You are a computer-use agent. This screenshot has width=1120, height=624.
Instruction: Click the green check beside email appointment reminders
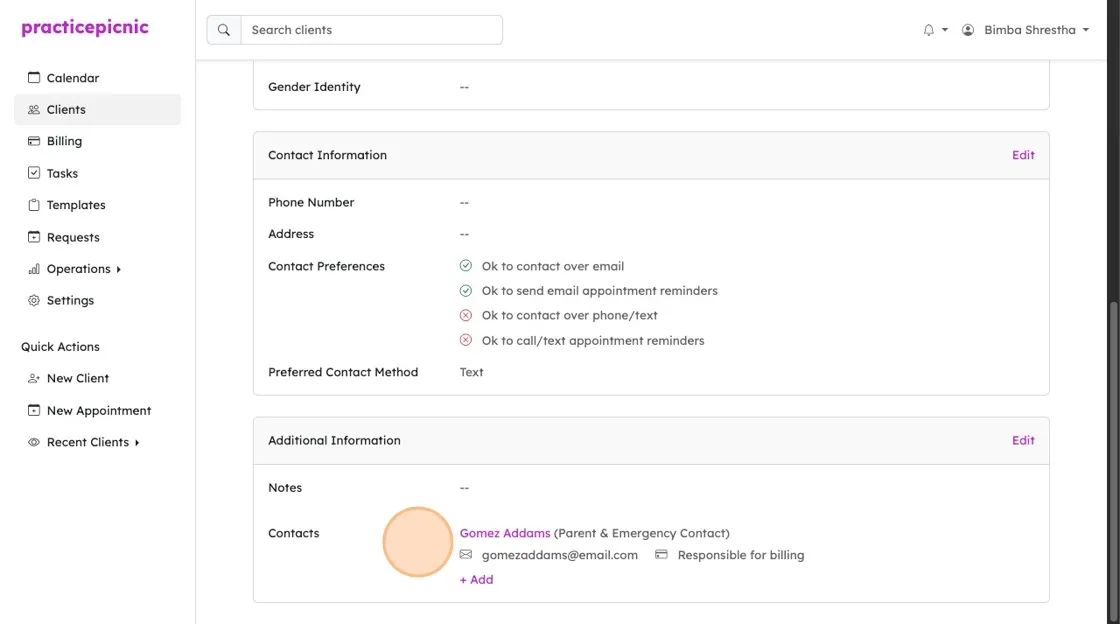tap(466, 291)
